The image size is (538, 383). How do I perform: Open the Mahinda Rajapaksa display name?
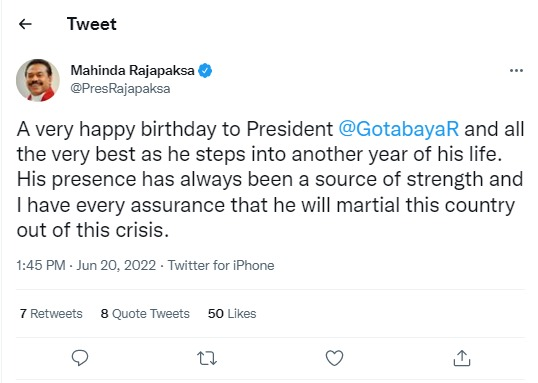point(132,71)
